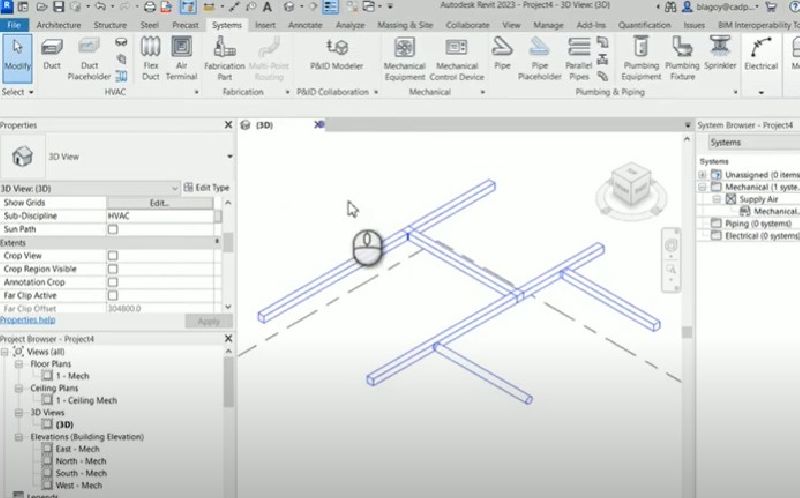Select Piping (0 systems) node
Viewport: 800px width, 498px height.
[x=758, y=223]
